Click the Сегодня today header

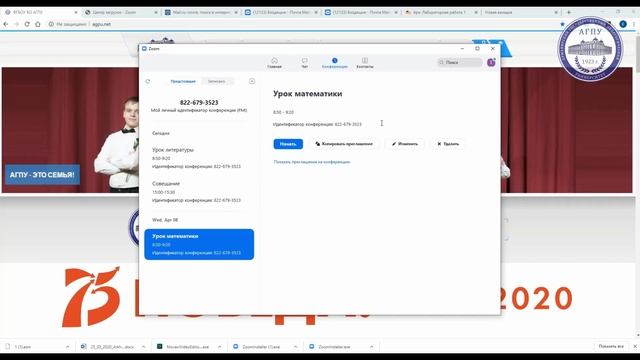(161, 133)
